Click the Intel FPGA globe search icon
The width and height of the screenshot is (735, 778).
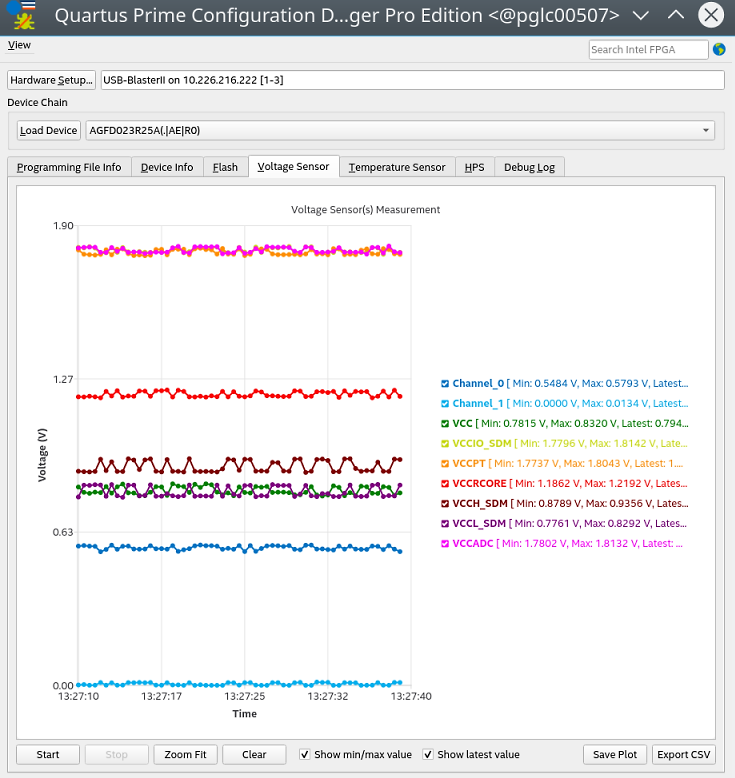point(719,49)
